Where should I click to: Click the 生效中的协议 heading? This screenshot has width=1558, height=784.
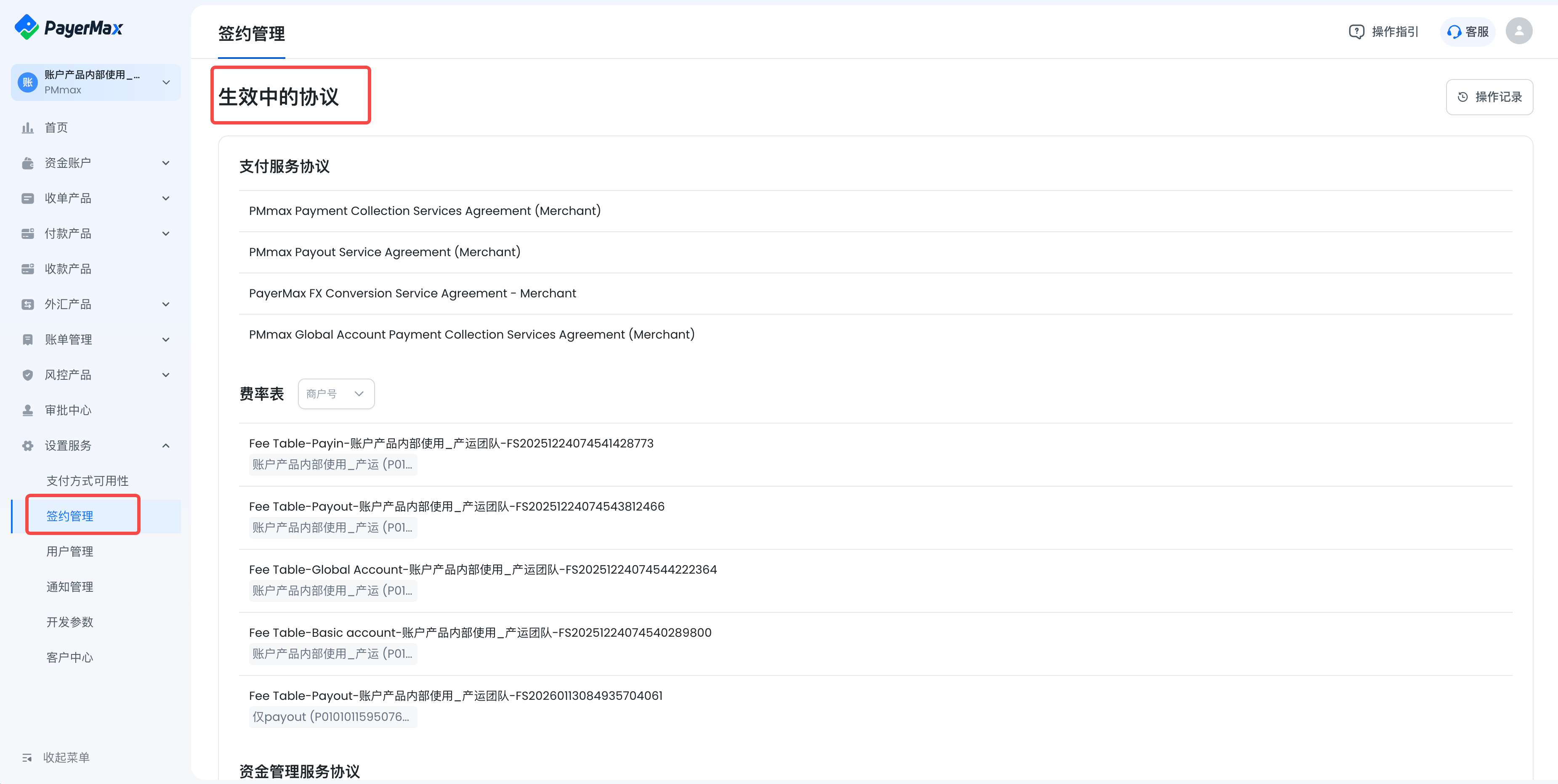point(279,97)
